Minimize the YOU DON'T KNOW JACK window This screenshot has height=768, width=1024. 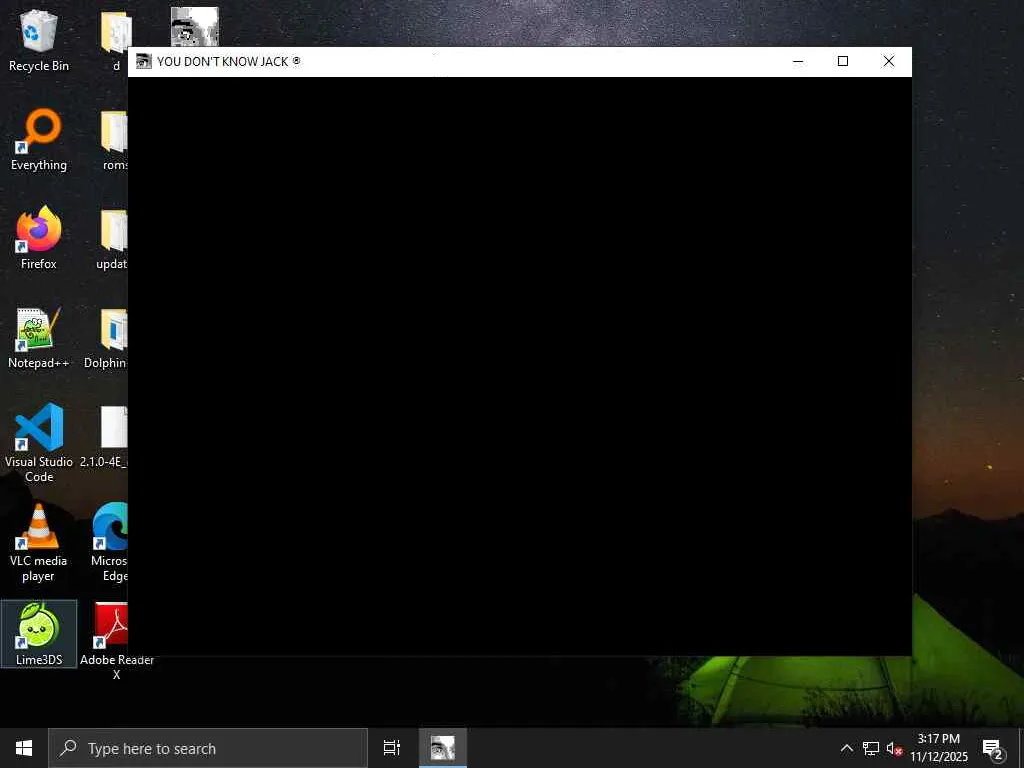(x=797, y=61)
